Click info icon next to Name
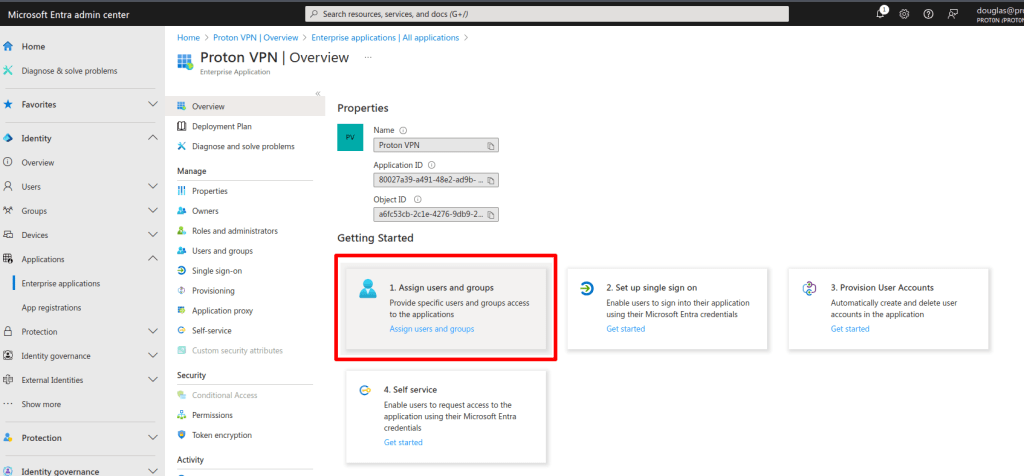 (x=403, y=131)
